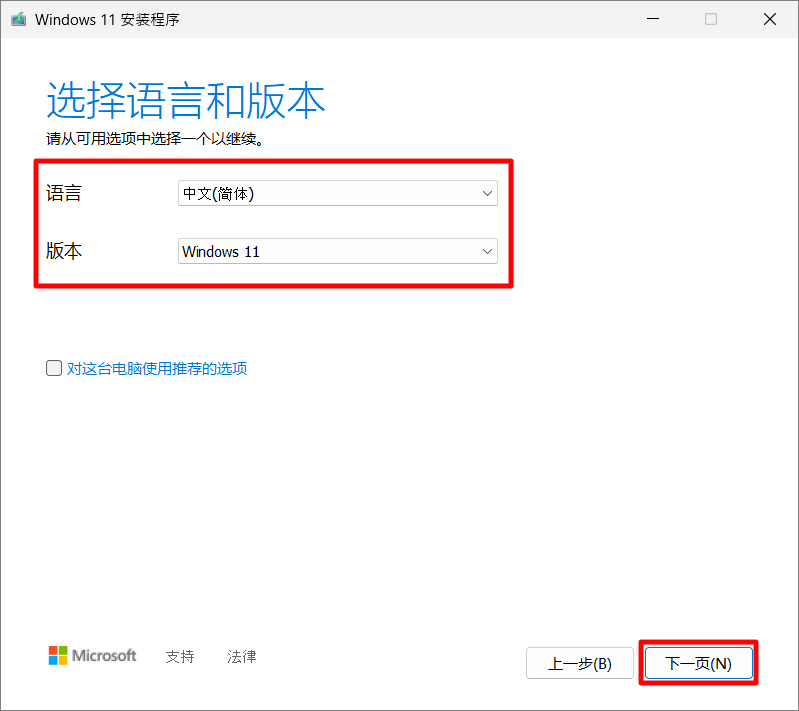Image resolution: width=799 pixels, height=711 pixels.
Task: Click the chevron arrow of the 版本 combo box
Action: click(x=487, y=251)
